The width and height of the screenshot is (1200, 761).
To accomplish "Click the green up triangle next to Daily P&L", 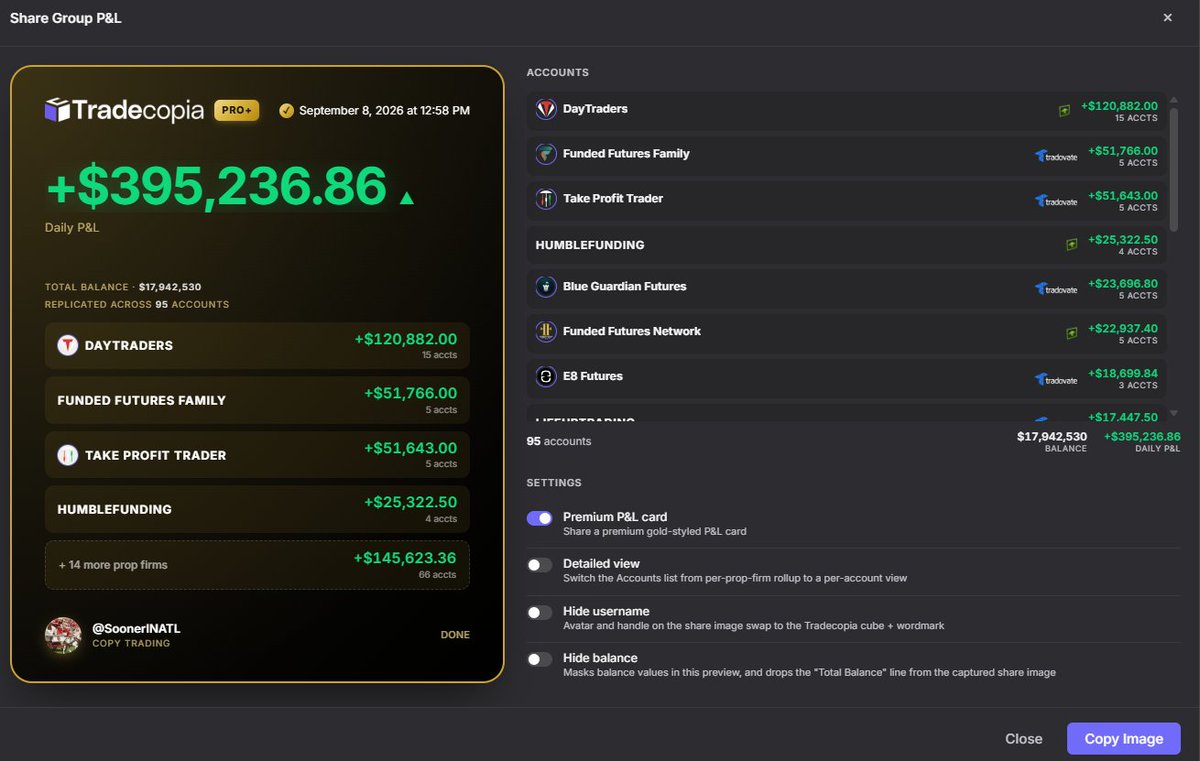I will tap(406, 198).
